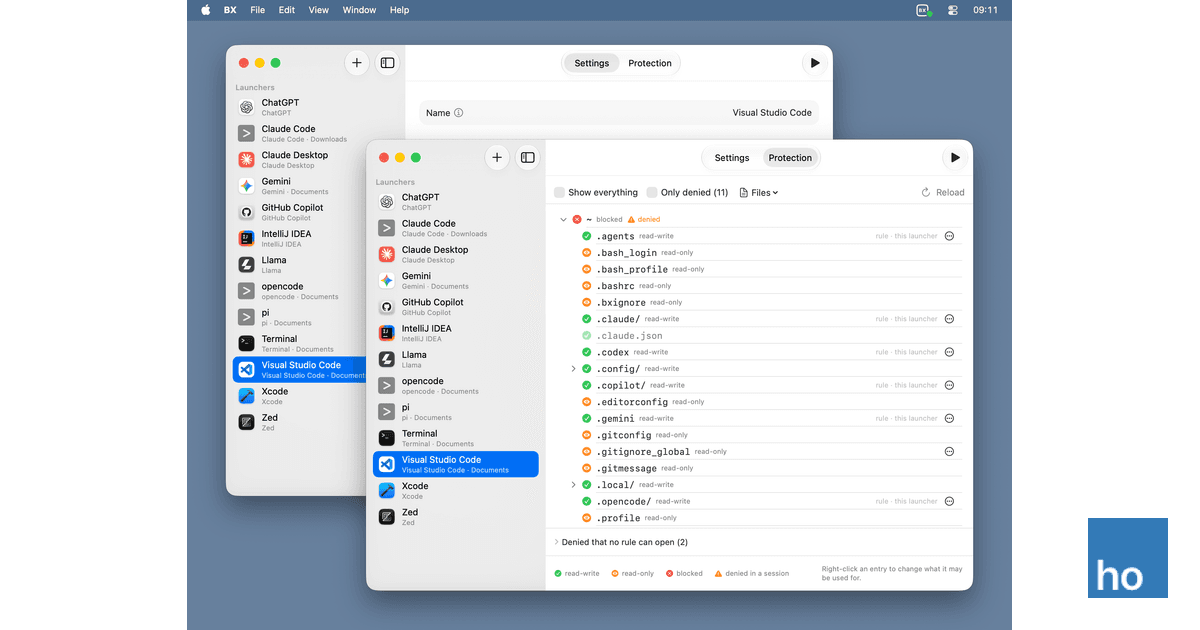
Task: Switch to Settings tab in front window
Action: click(x=732, y=158)
